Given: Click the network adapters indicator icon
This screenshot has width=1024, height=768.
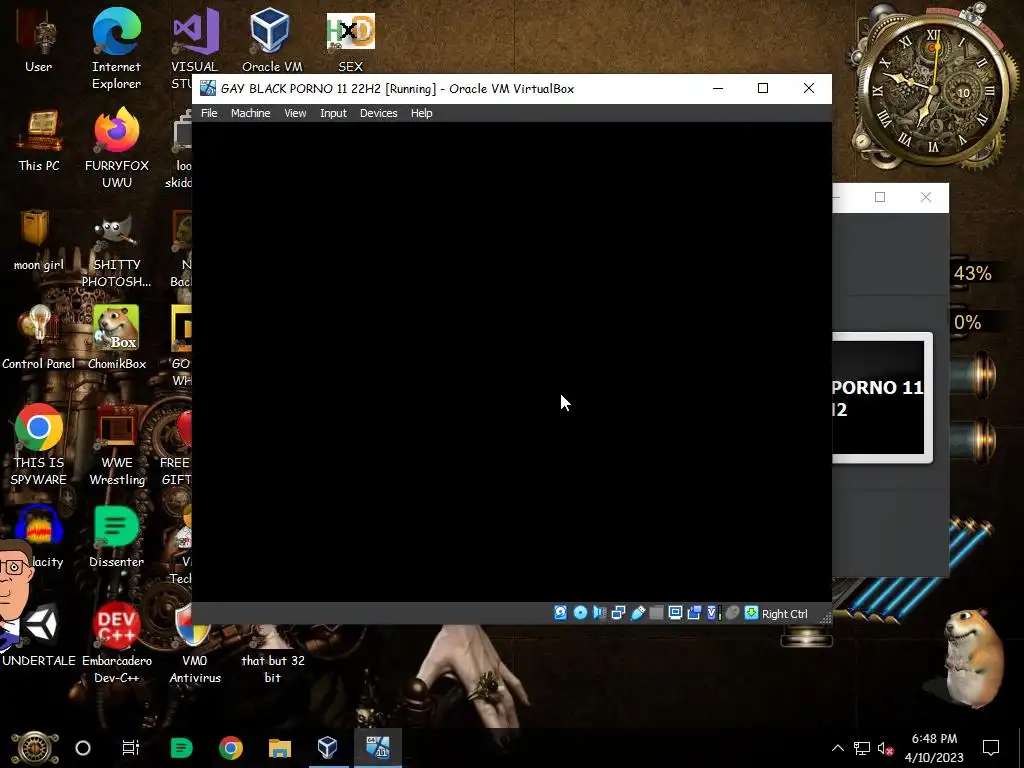Looking at the screenshot, I should [x=618, y=613].
